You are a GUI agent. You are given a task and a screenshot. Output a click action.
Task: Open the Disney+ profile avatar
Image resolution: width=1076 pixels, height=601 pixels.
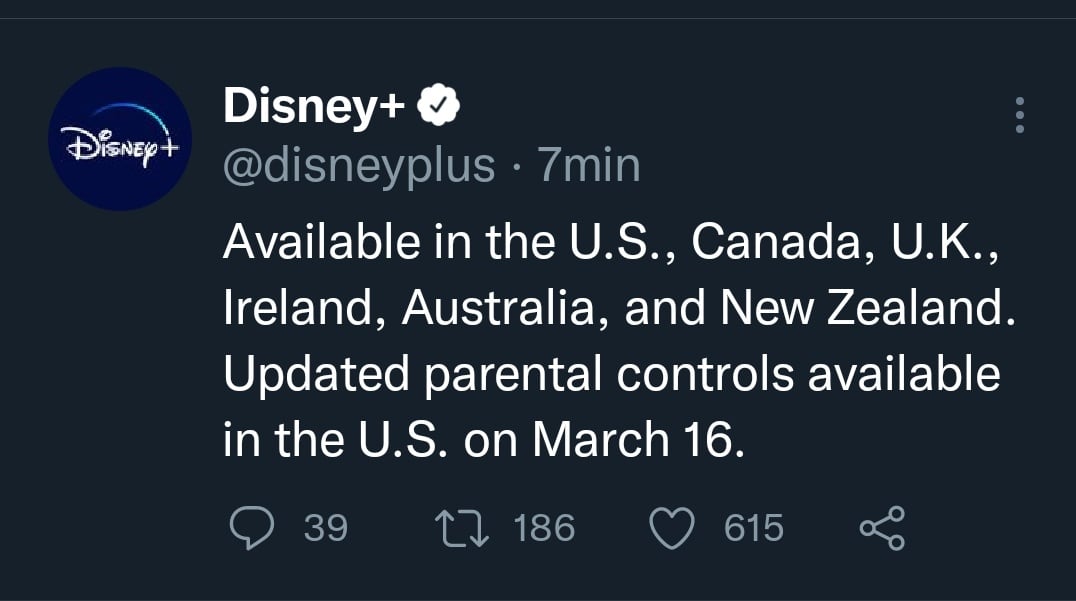pyautogui.click(x=120, y=139)
